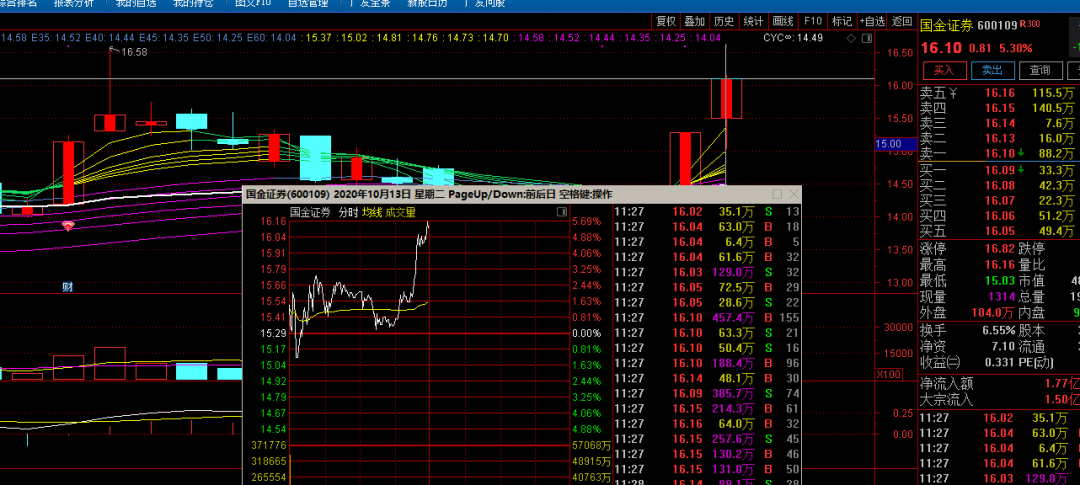Click the 卖四 price 16.15 row
This screenshot has height=485, width=1080.
tap(999, 108)
